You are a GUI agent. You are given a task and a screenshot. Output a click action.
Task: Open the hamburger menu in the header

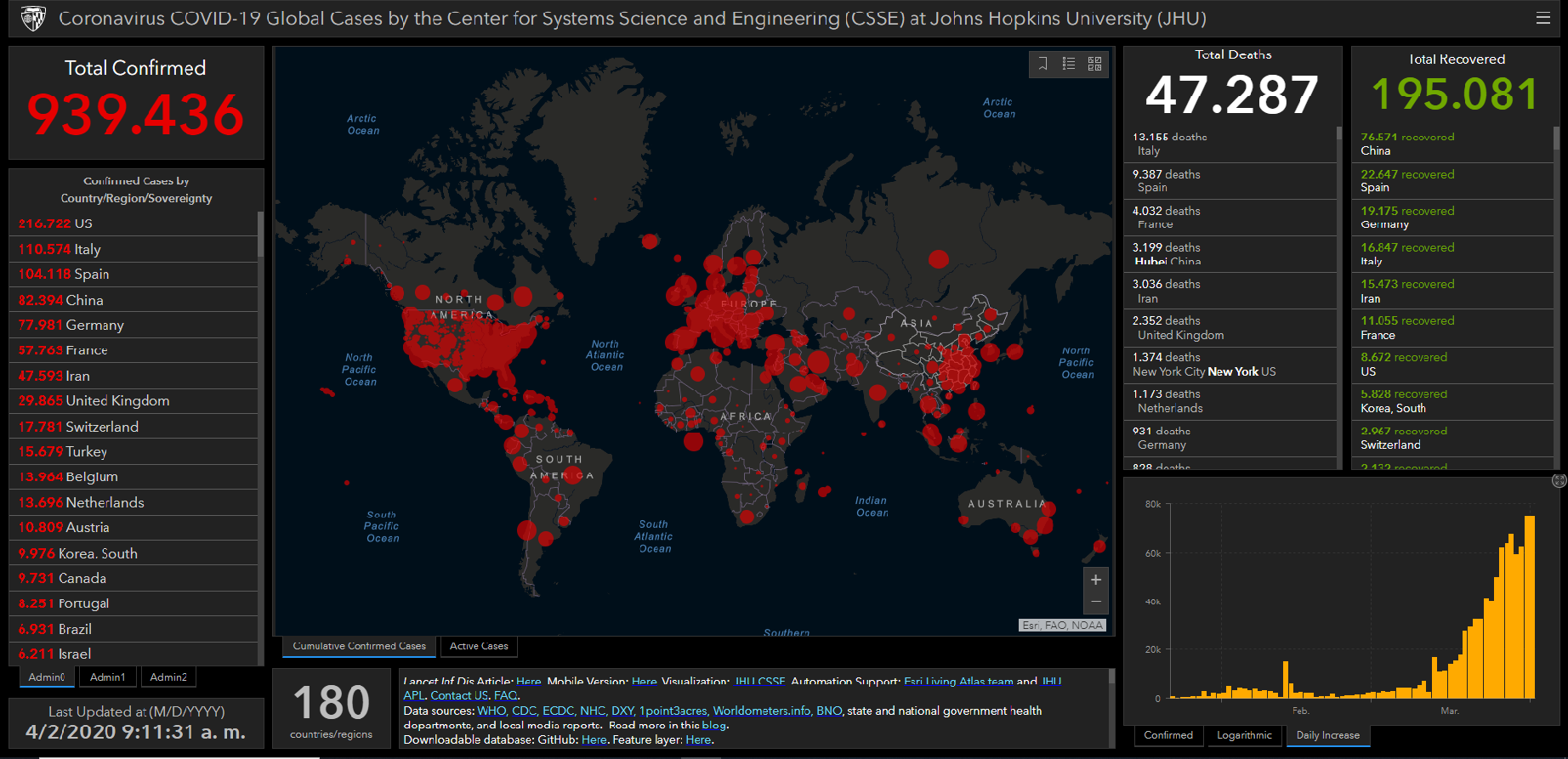click(1542, 18)
